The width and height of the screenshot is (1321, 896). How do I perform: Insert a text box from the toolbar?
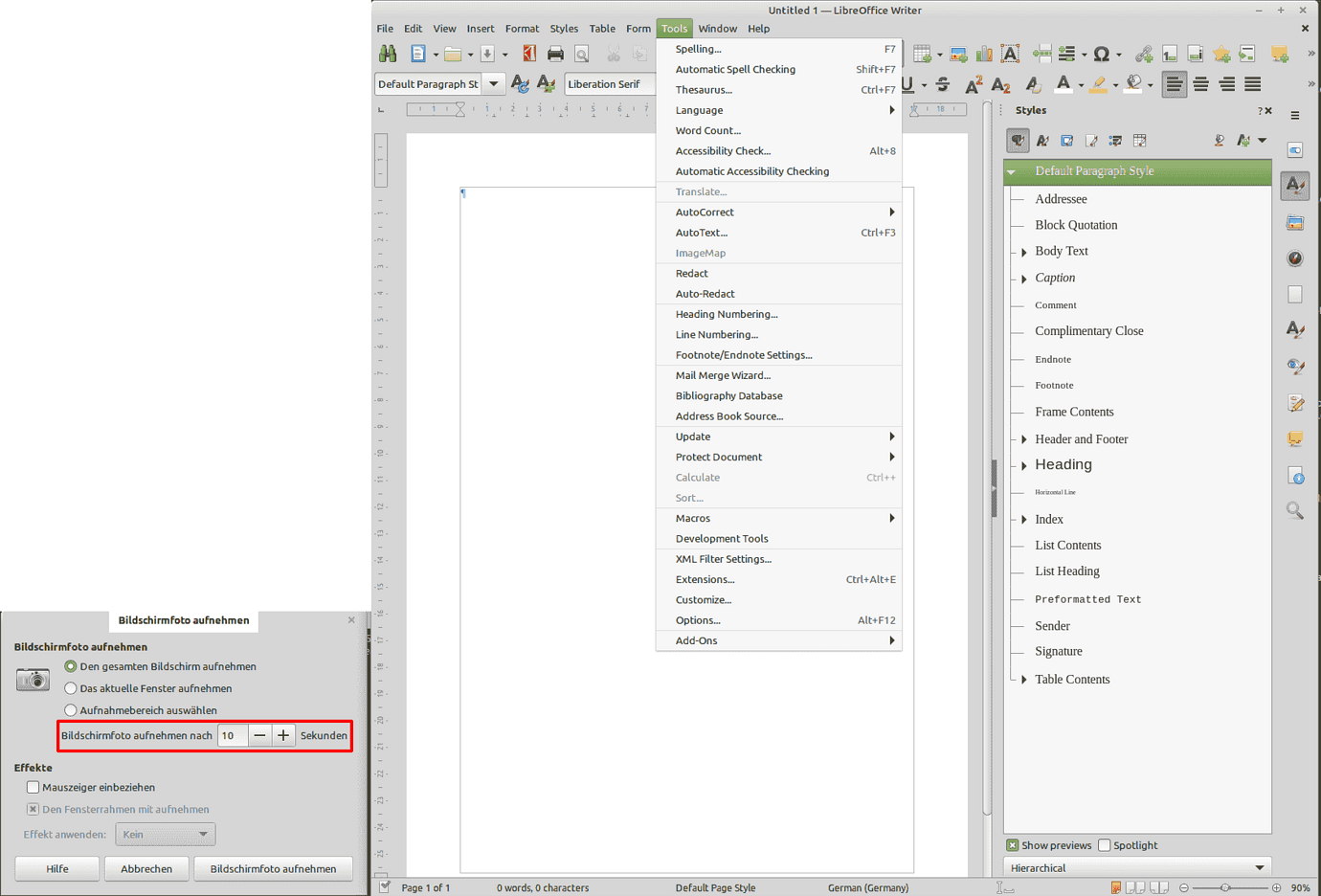click(1010, 55)
